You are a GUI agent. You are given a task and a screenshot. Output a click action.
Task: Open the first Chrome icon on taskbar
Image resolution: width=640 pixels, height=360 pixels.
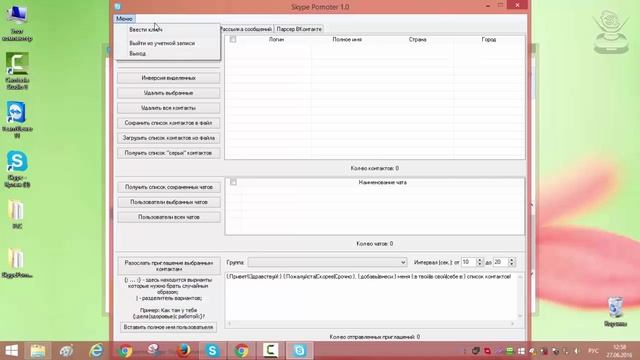click(x=126, y=351)
